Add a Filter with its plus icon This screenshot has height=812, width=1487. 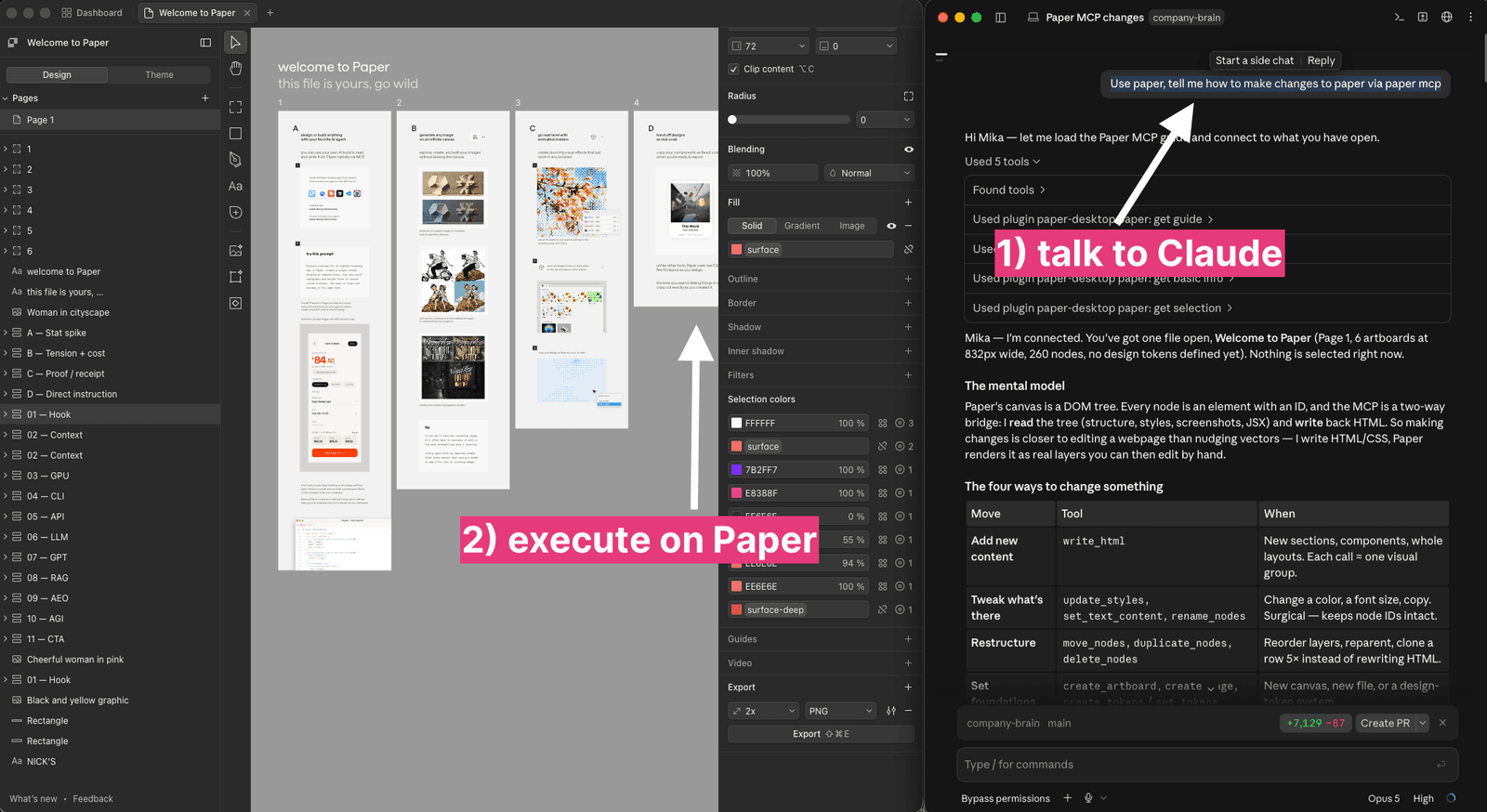pyautogui.click(x=908, y=375)
